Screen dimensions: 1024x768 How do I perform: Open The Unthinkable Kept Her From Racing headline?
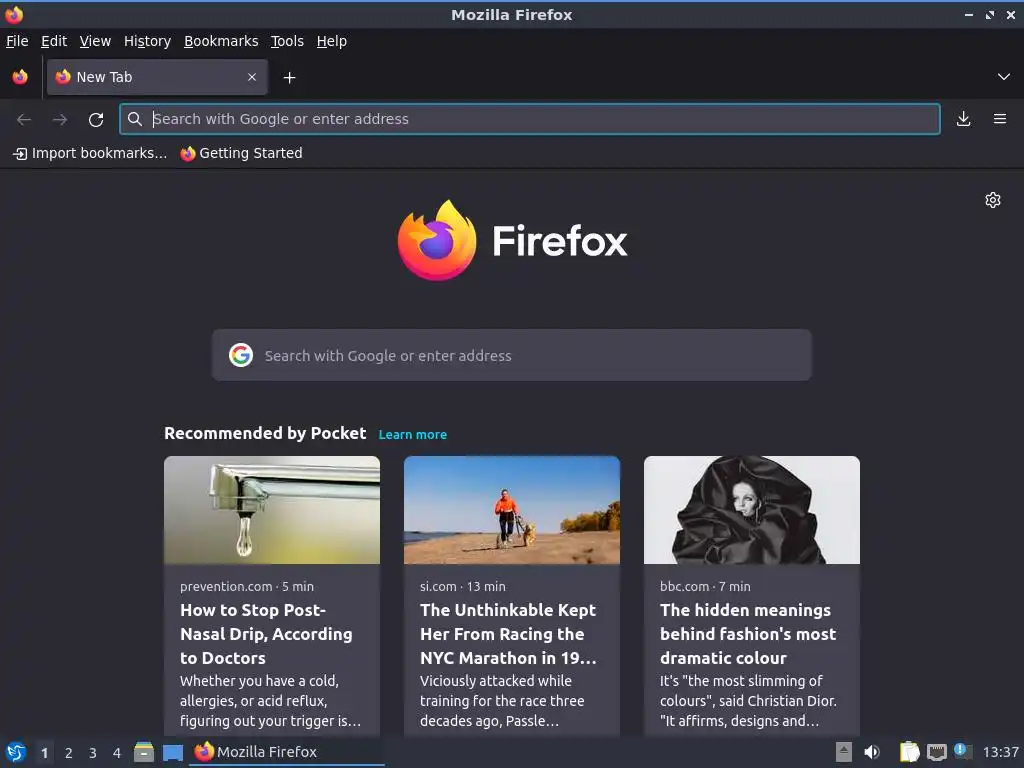[508, 634]
